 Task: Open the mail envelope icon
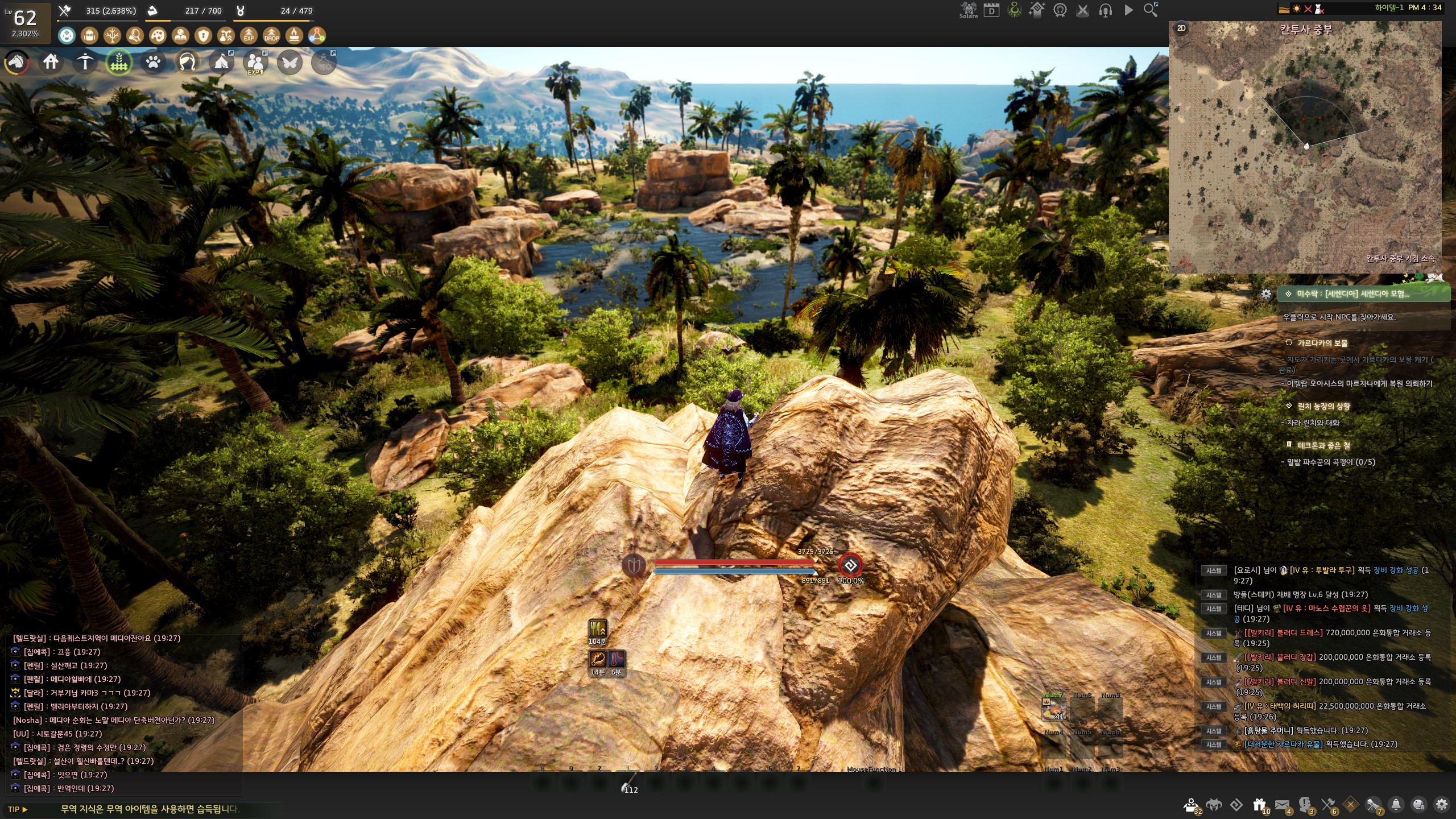[1282, 805]
